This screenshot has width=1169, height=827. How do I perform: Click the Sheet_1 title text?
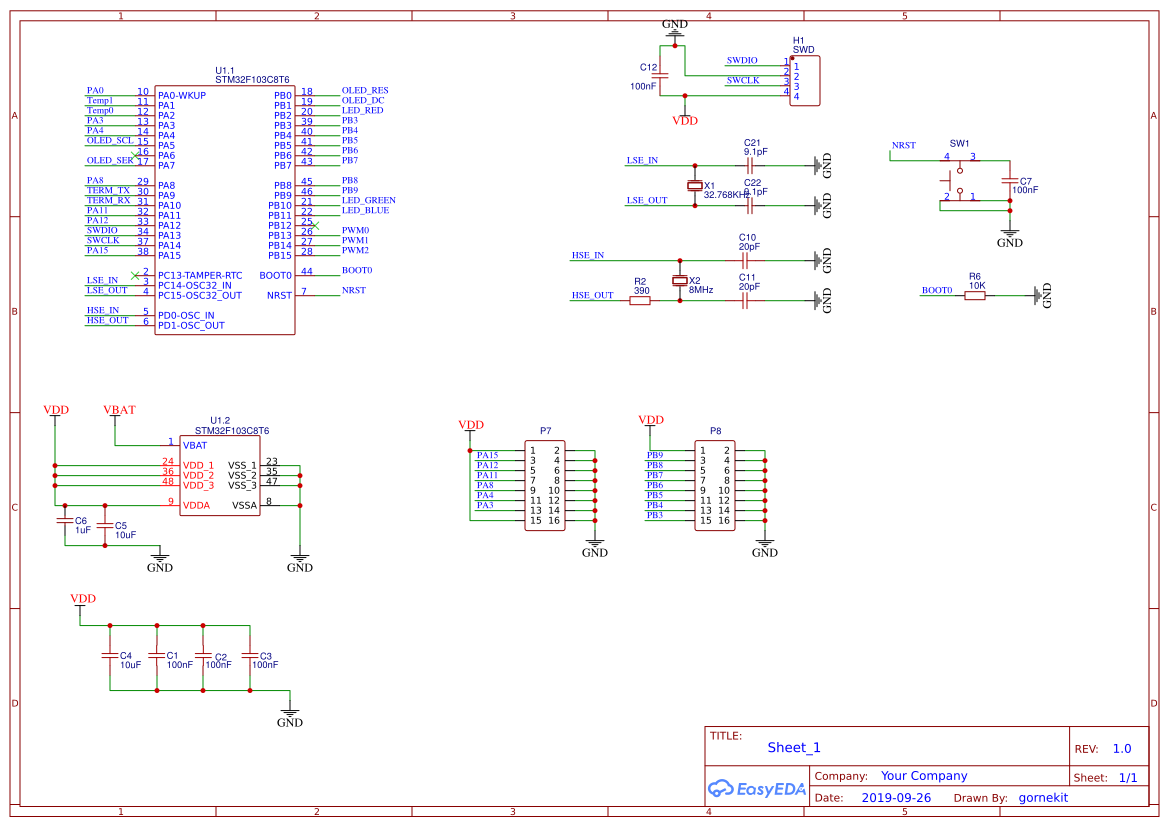(x=794, y=748)
